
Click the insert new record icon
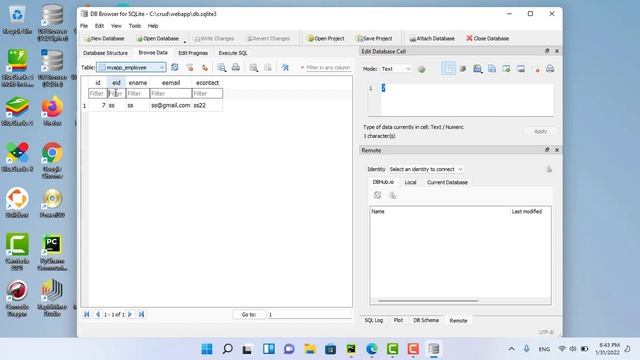point(253,67)
